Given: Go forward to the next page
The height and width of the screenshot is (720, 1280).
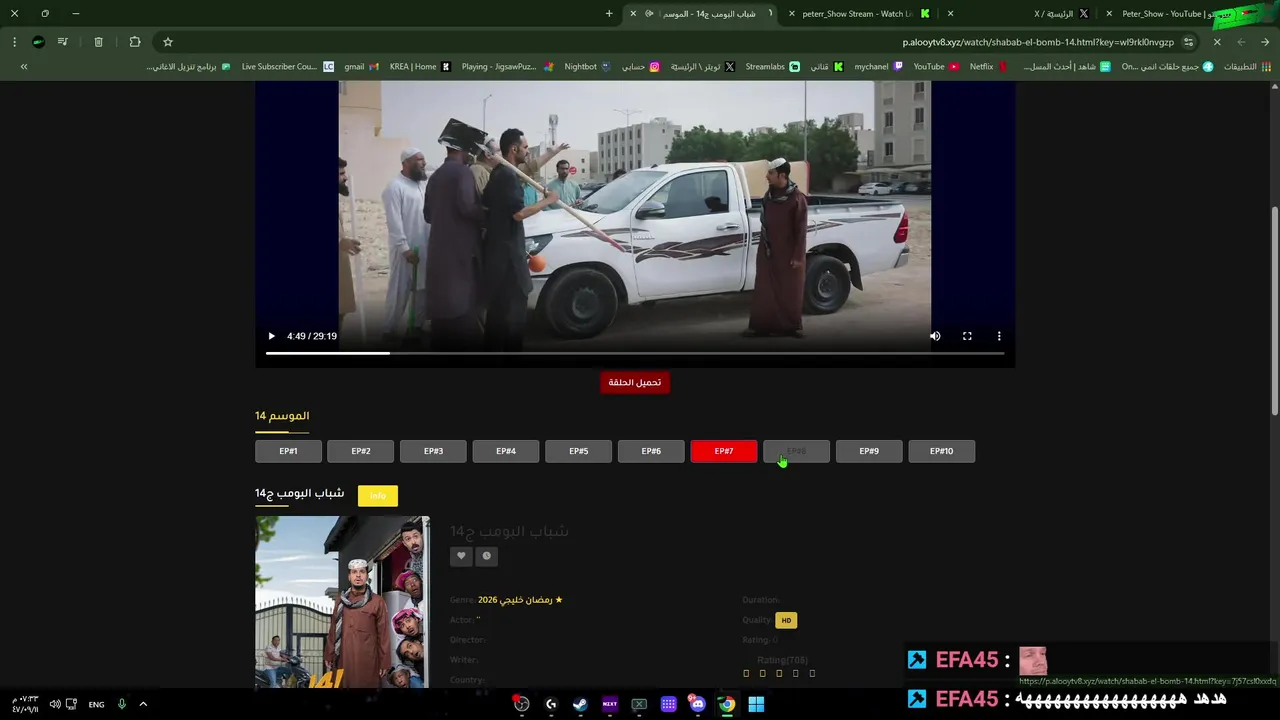Looking at the screenshot, I should (x=1241, y=42).
